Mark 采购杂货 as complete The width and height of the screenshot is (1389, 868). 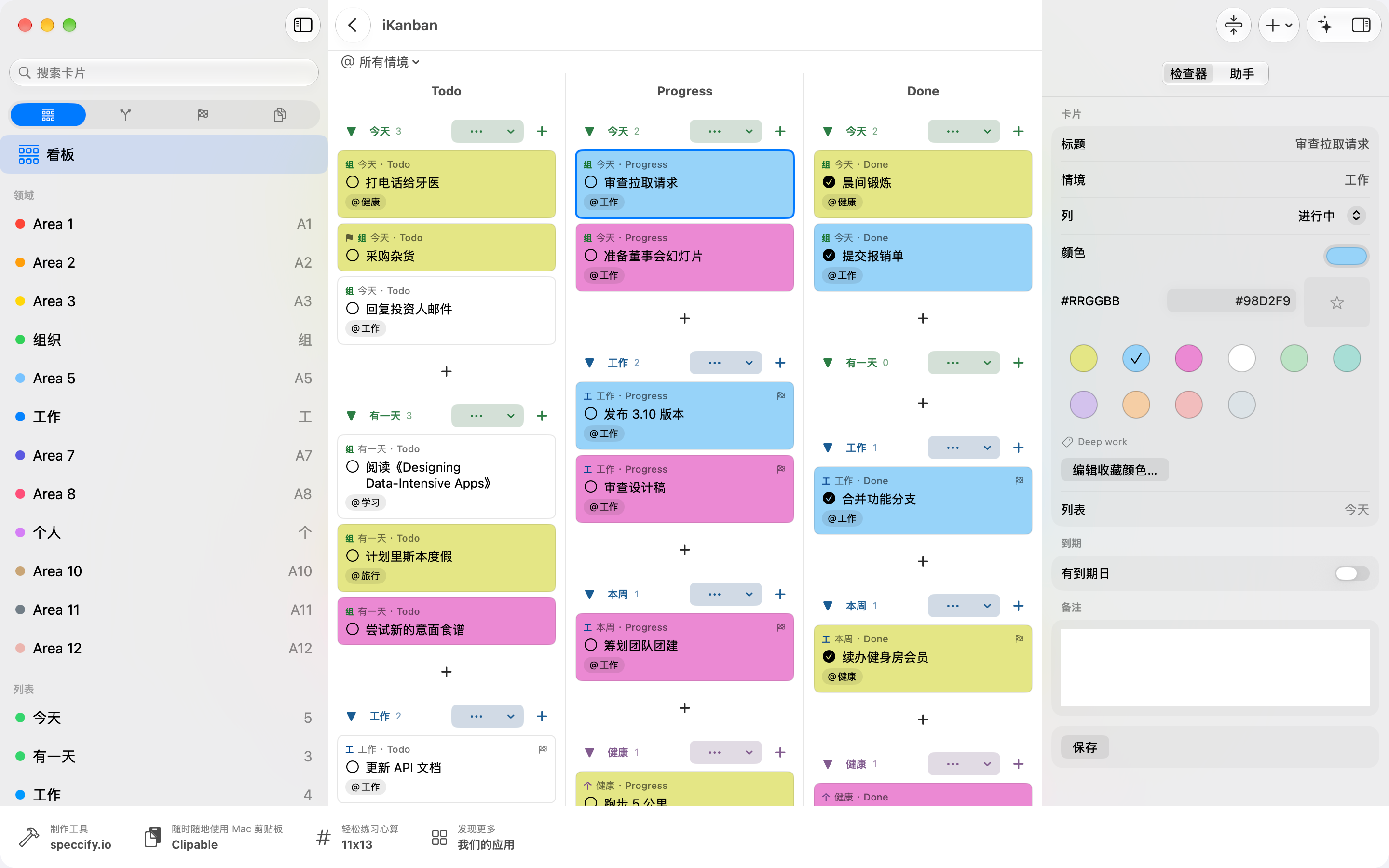(x=353, y=256)
